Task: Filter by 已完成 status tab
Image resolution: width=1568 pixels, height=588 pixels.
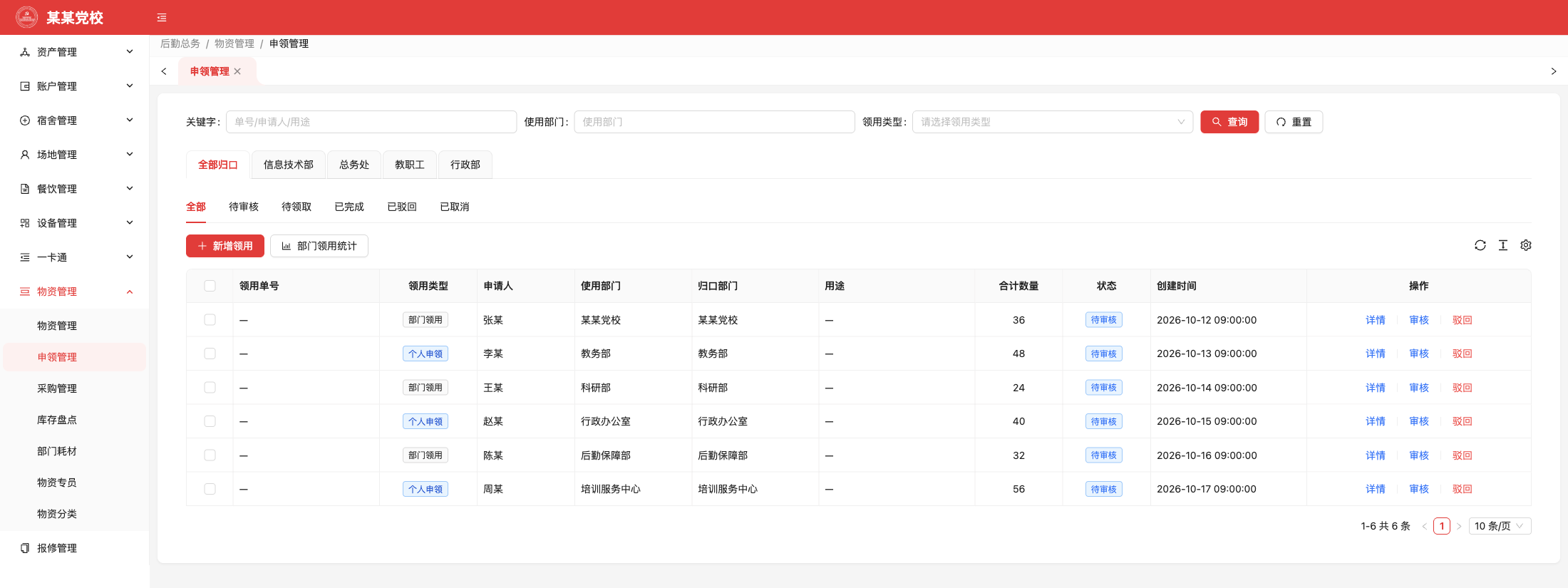Action: point(349,207)
